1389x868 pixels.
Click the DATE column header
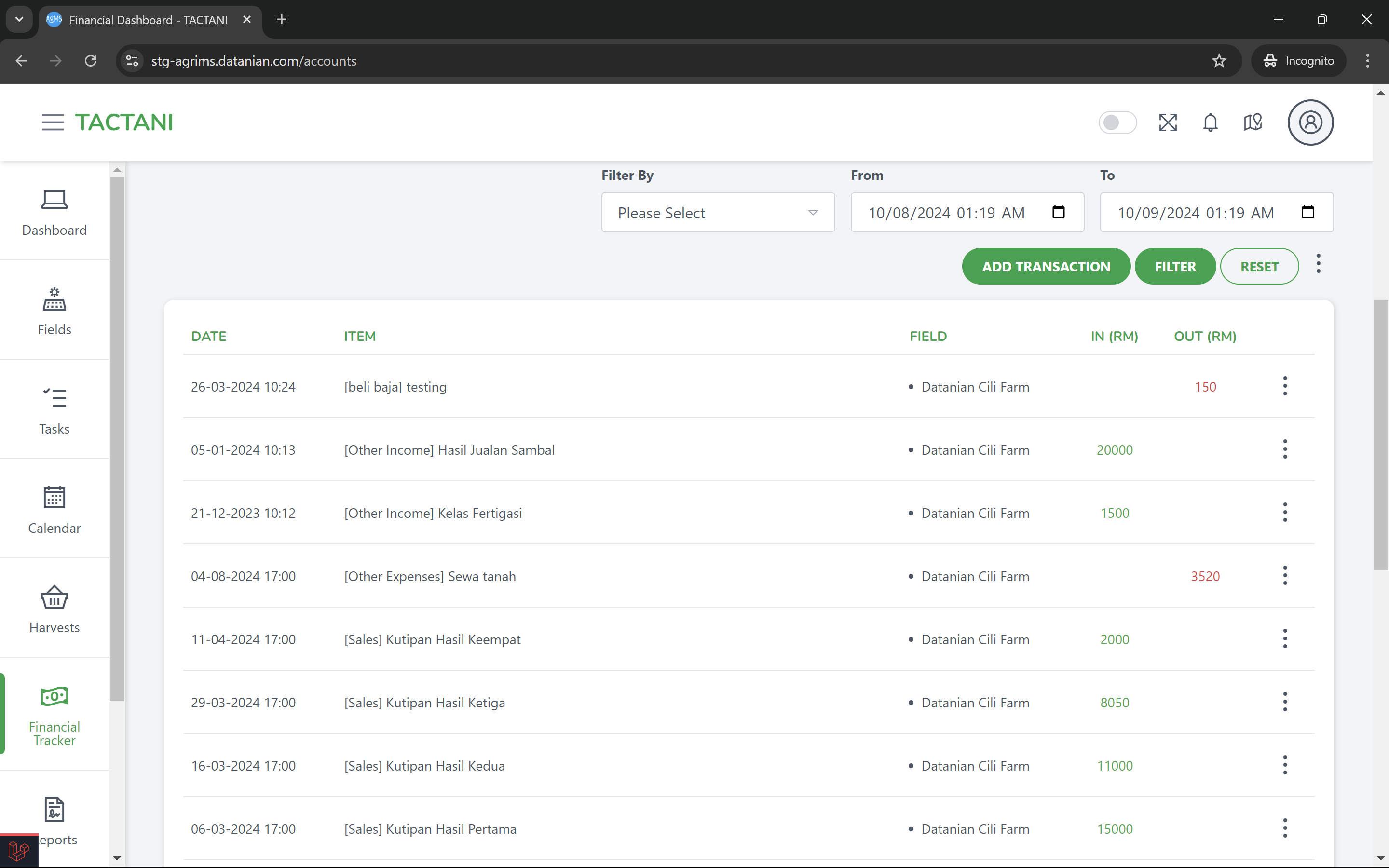click(x=208, y=337)
